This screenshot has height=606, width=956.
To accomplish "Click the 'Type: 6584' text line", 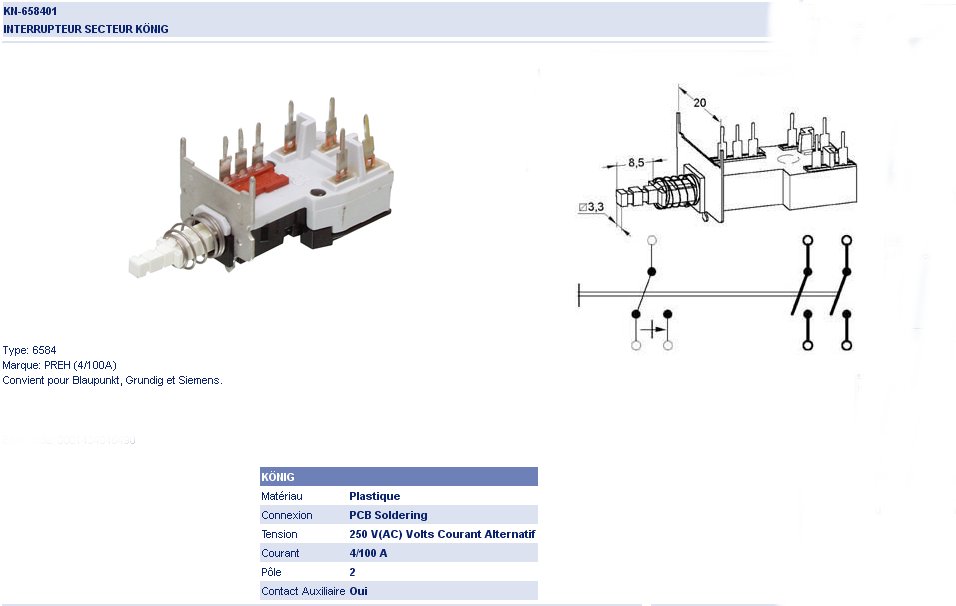I will (x=30, y=351).
